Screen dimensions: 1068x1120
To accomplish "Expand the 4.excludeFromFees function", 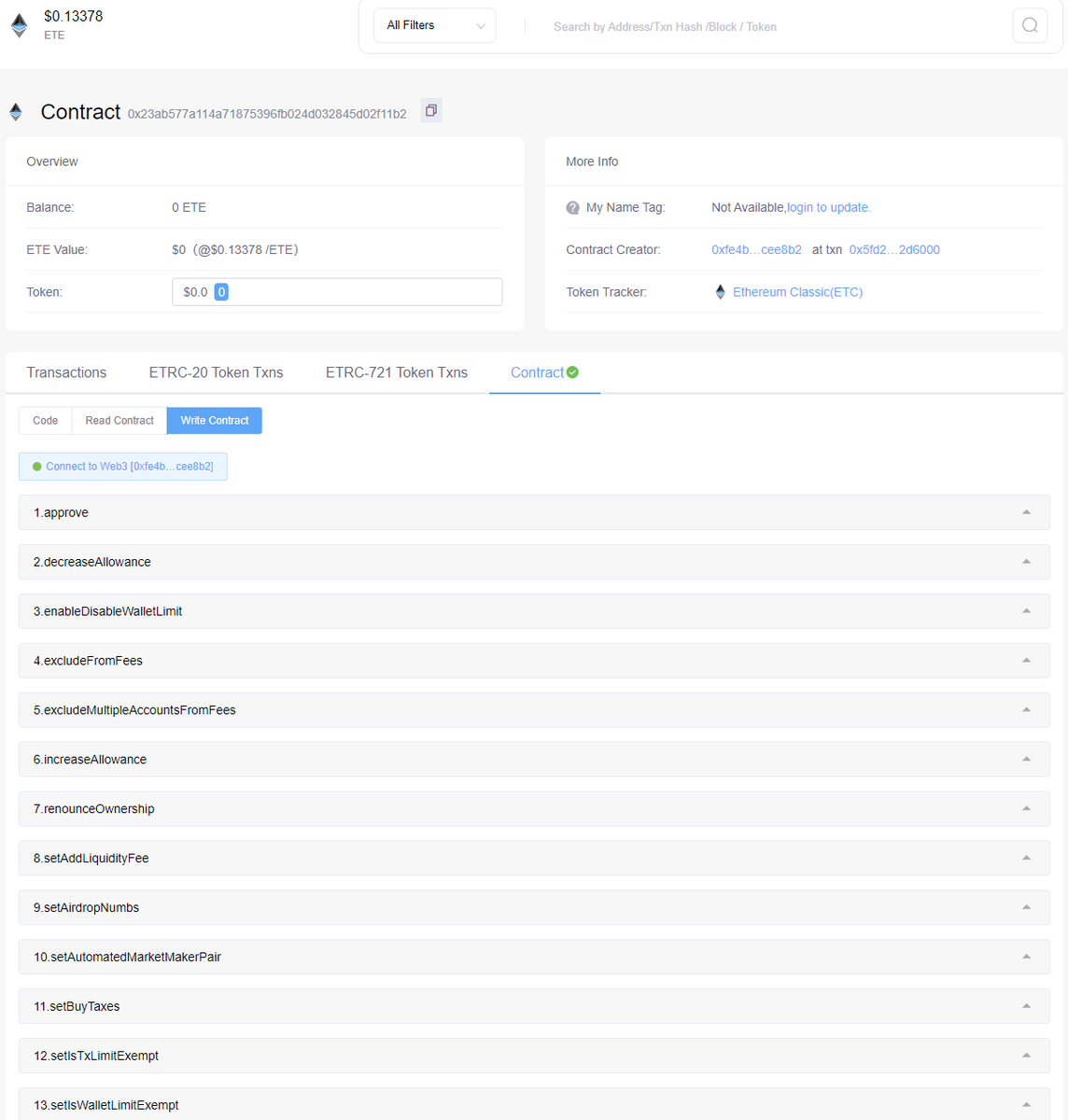I will pos(534,661).
